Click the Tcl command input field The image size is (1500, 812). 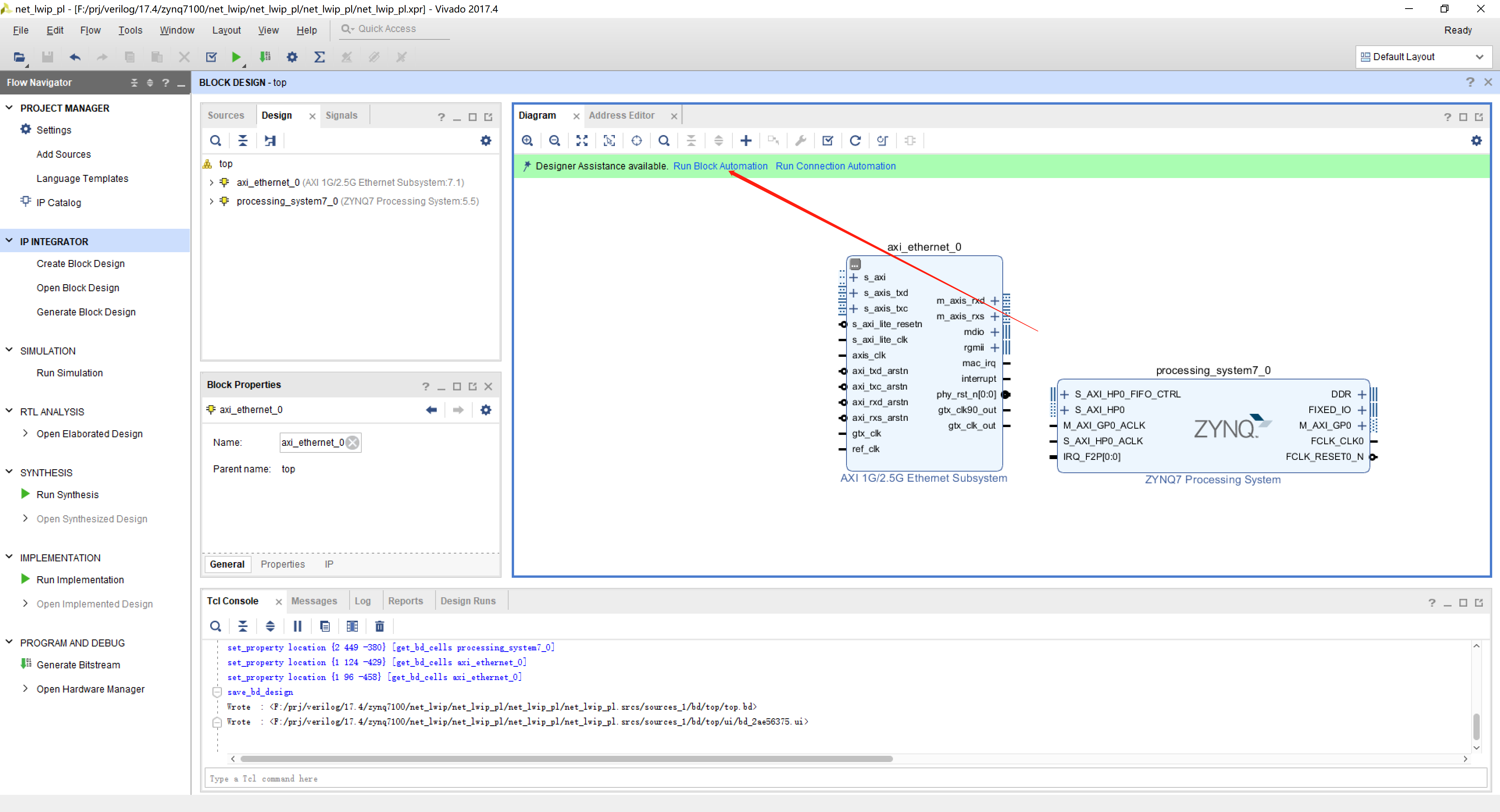(x=845, y=778)
